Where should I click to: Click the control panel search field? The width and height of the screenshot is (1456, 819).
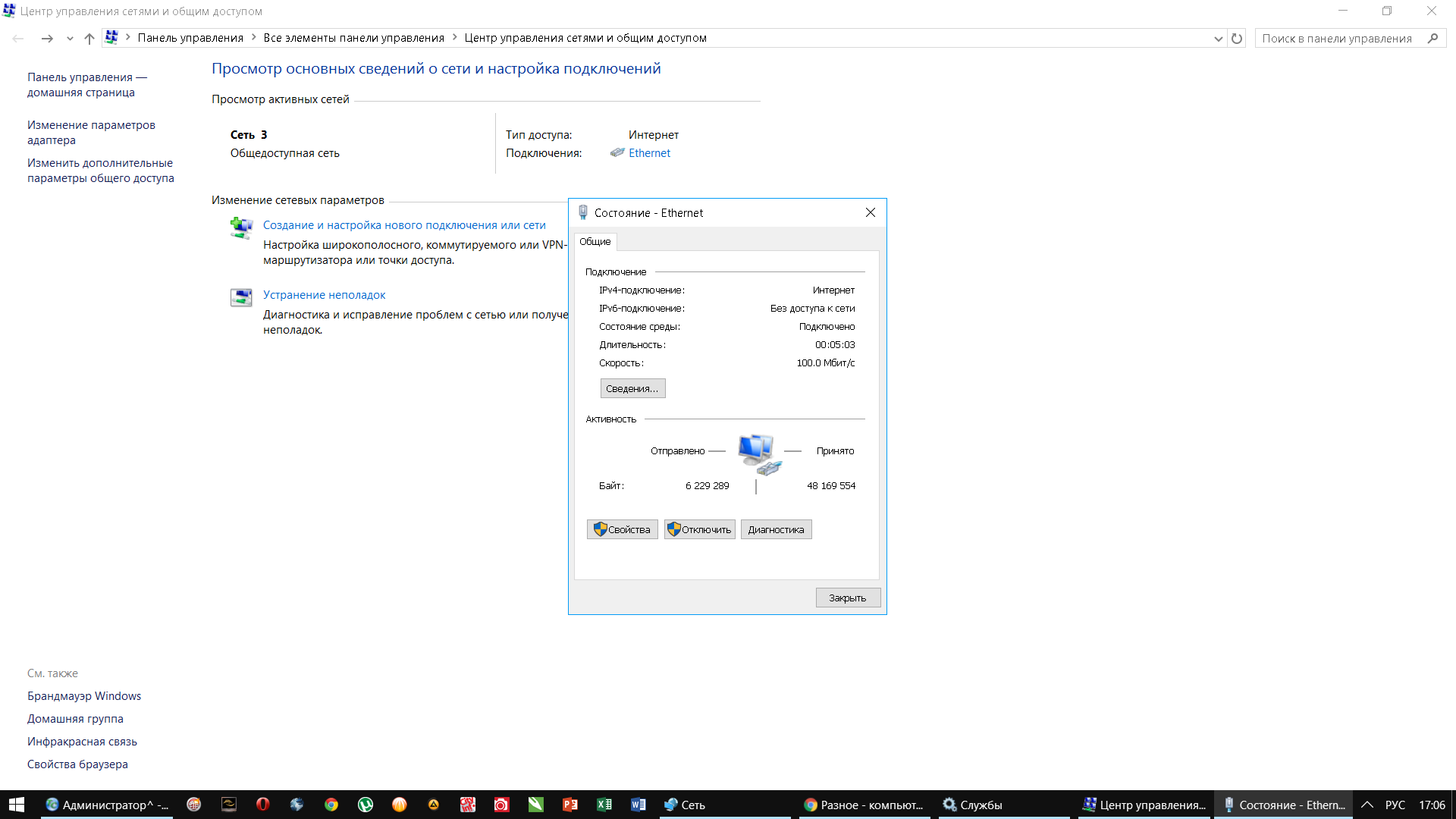click(x=1336, y=39)
